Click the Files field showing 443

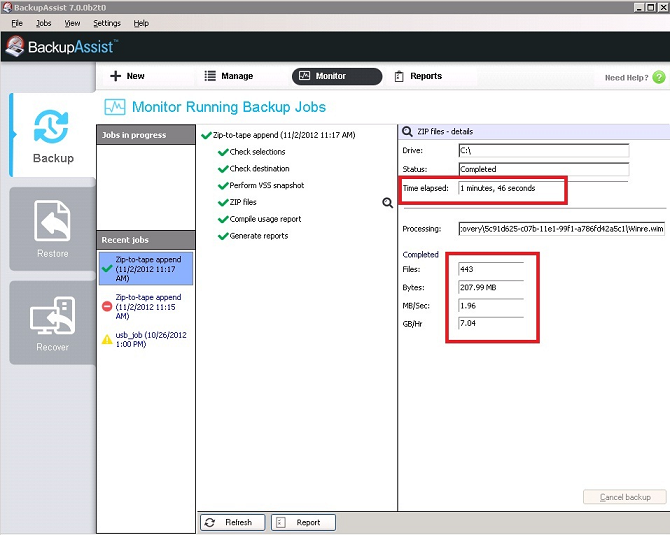click(x=491, y=269)
